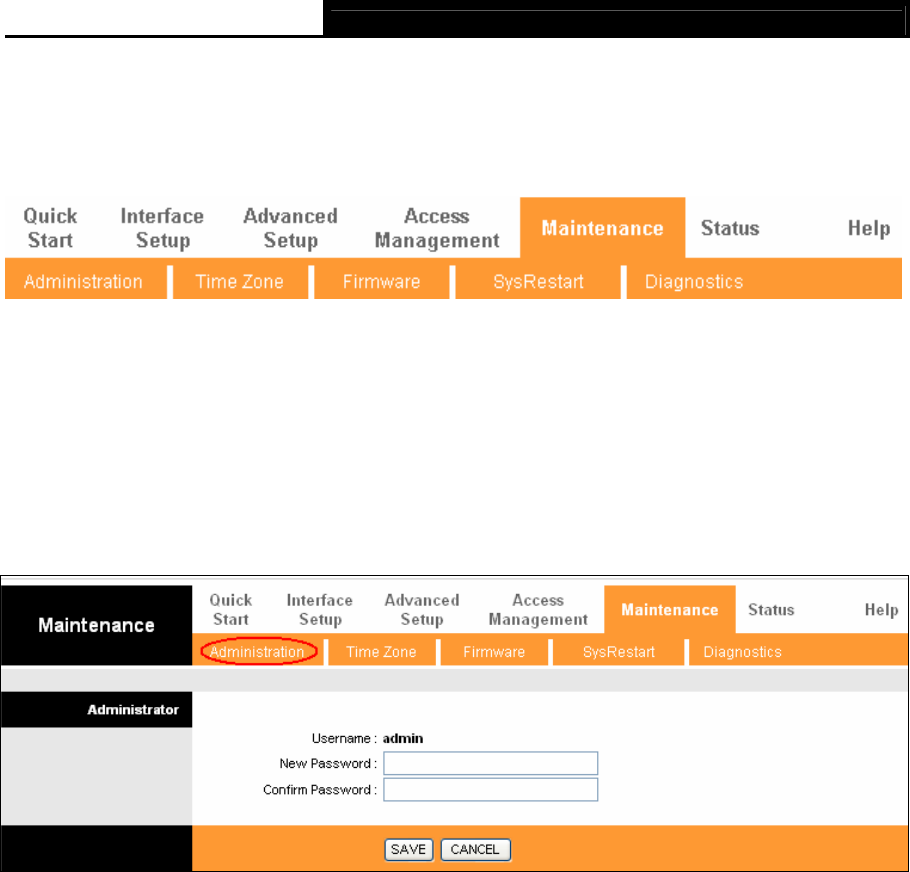Open Status tab on the Administrator page

tap(771, 610)
